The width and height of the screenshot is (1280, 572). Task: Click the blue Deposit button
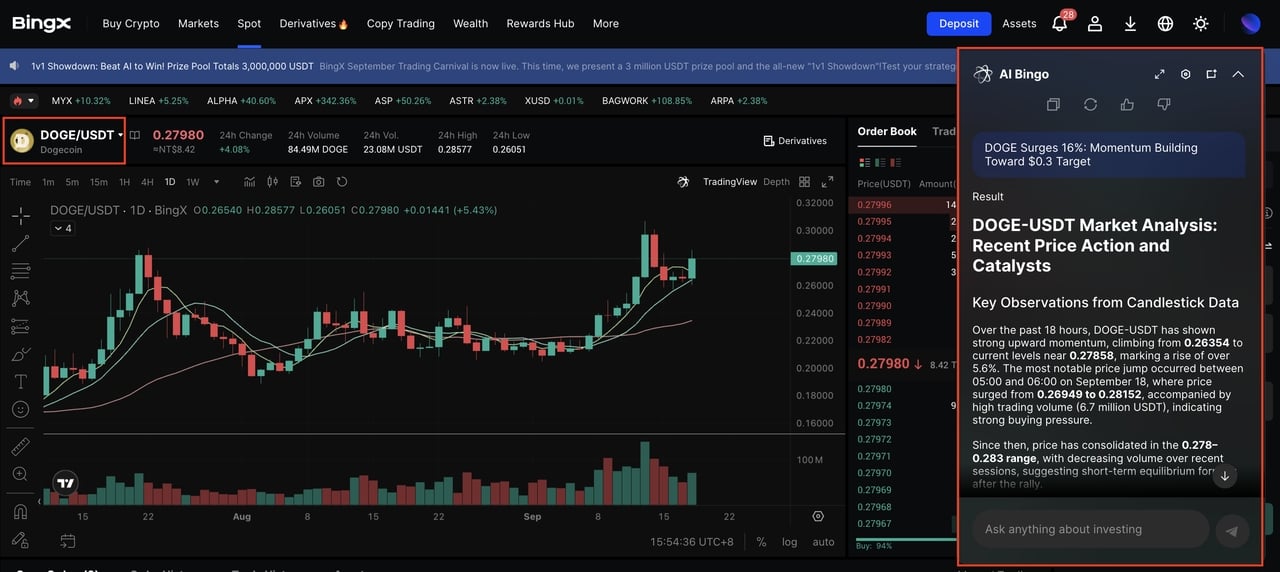[x=959, y=23]
